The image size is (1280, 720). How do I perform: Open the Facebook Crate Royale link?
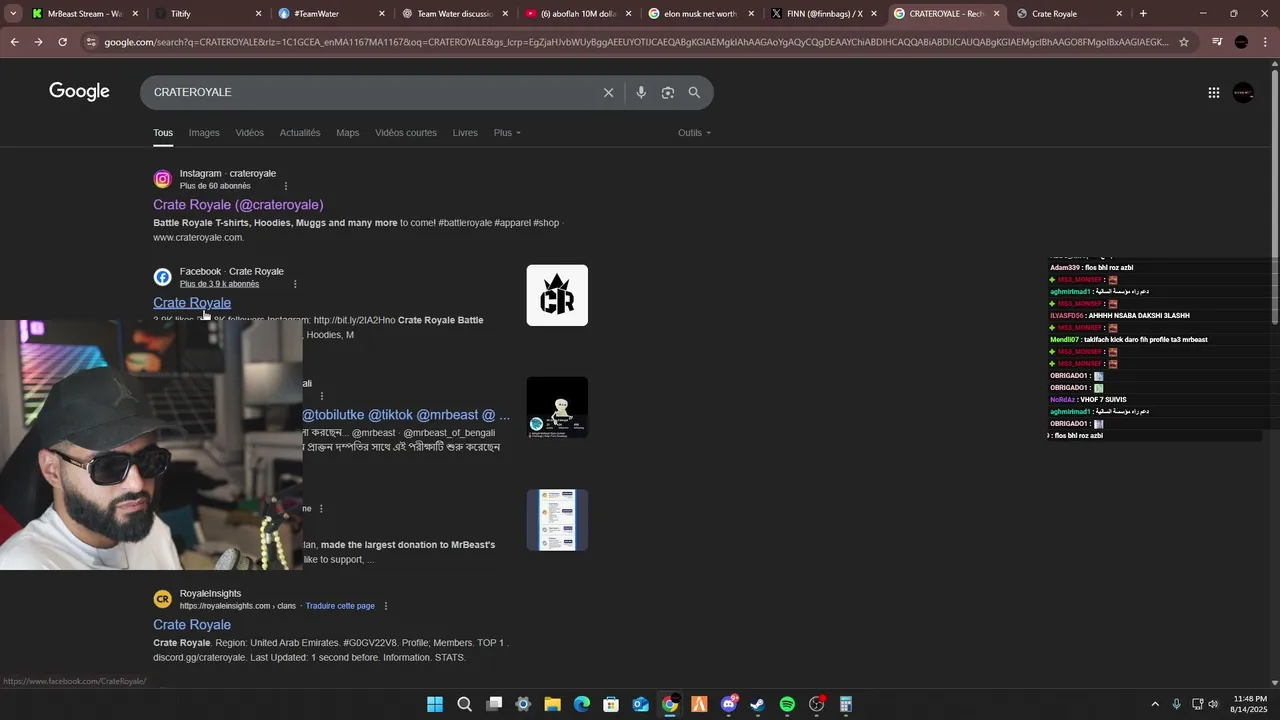click(192, 303)
